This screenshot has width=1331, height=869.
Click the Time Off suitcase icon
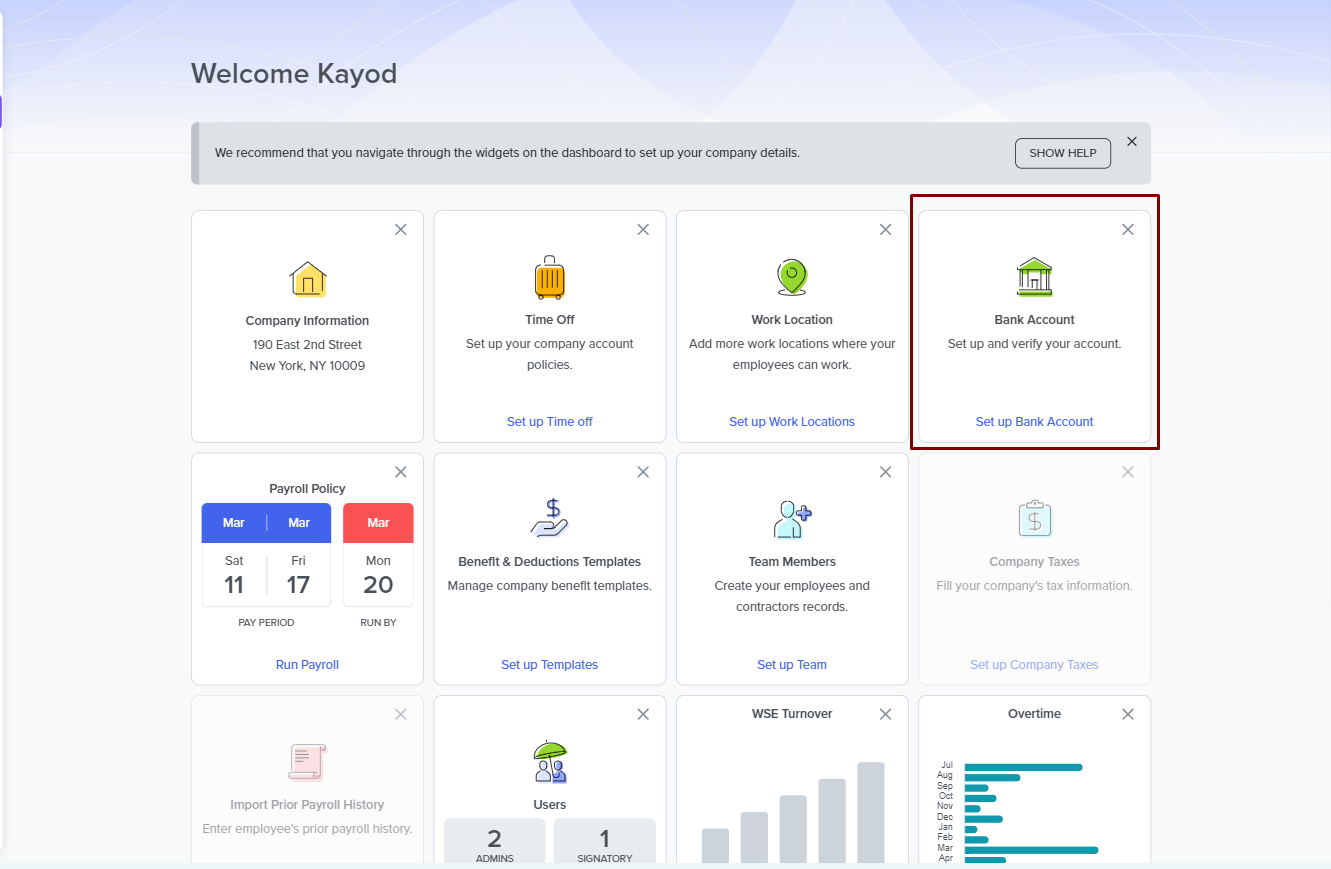click(550, 277)
